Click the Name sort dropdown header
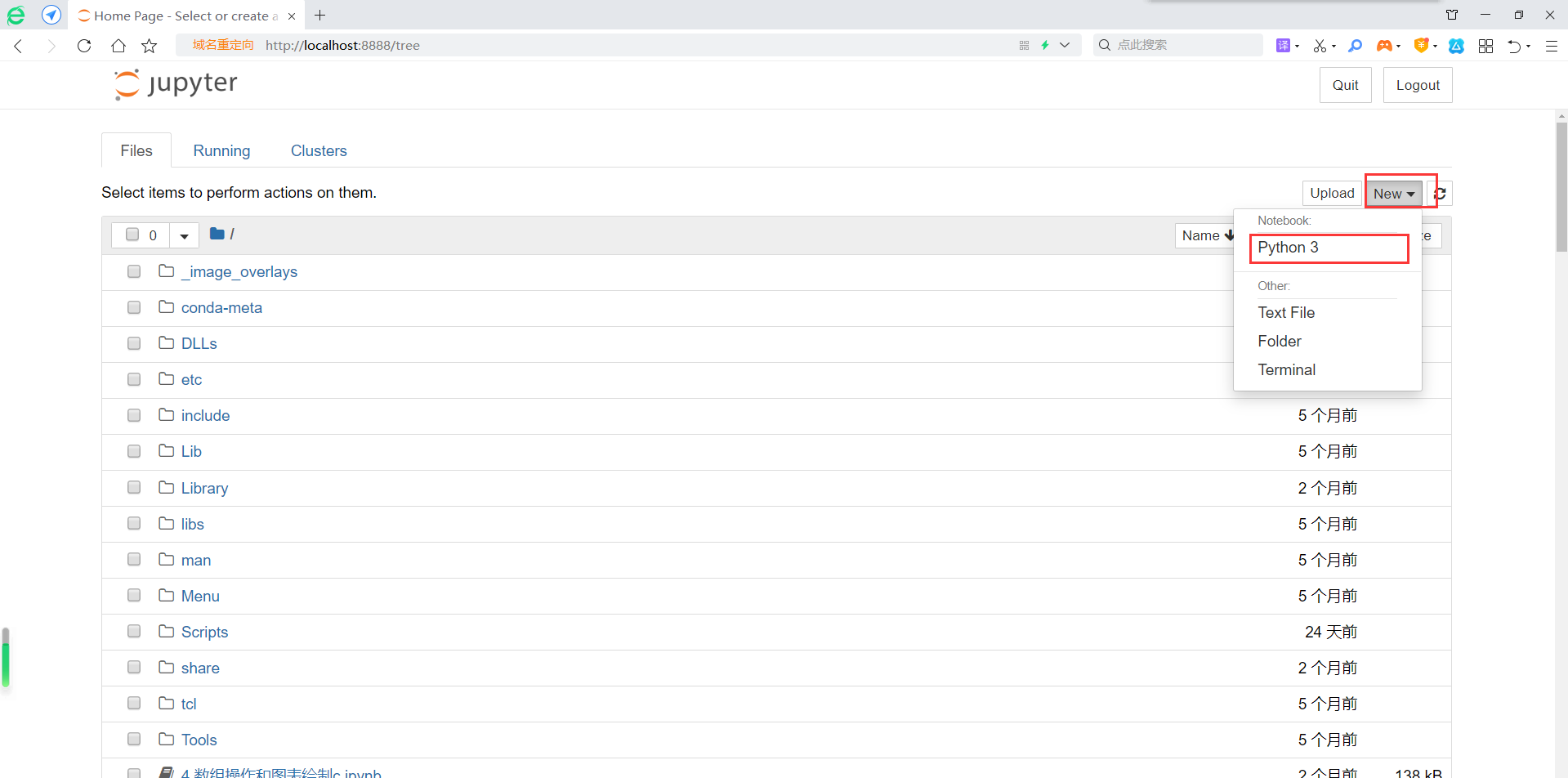Viewport: 1568px width, 778px height. (x=1207, y=235)
